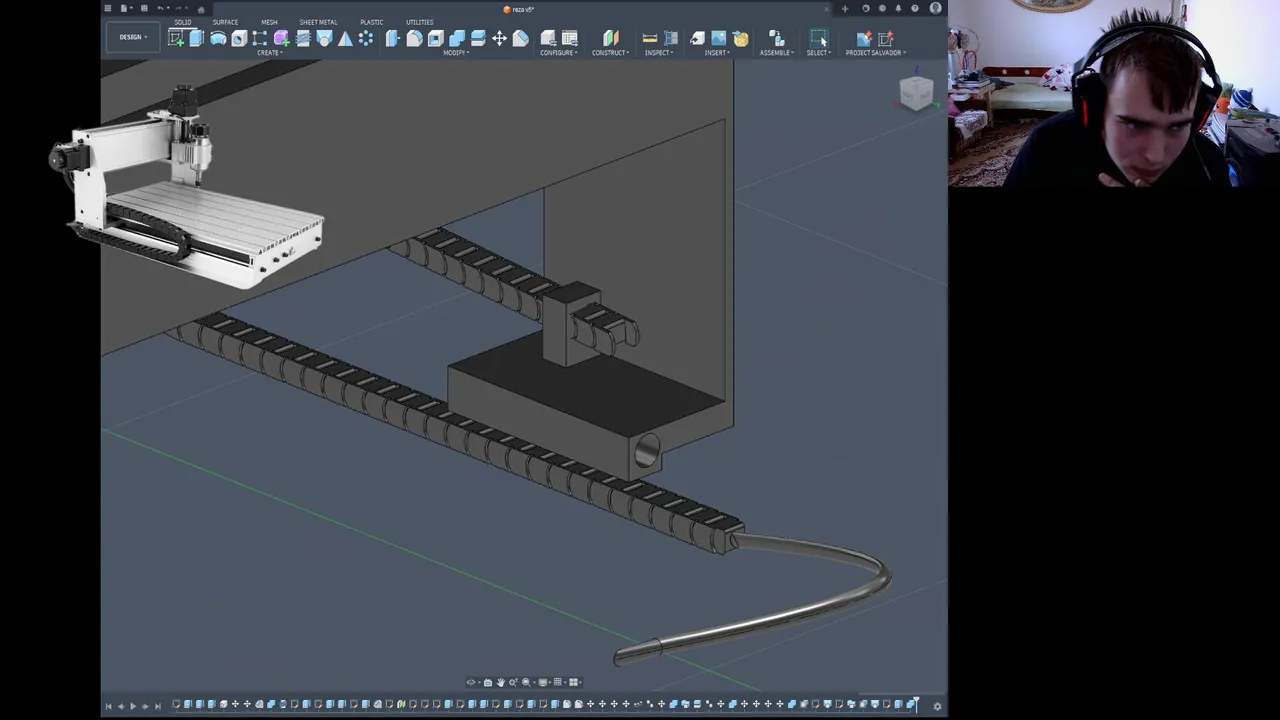Click the Save icon
Image resolution: width=1280 pixels, height=720 pixels.
(144, 8)
